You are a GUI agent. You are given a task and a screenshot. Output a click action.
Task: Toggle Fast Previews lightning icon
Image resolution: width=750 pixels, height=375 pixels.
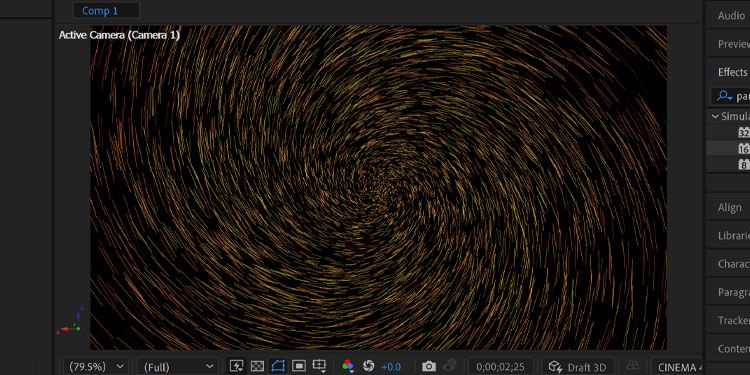click(236, 366)
